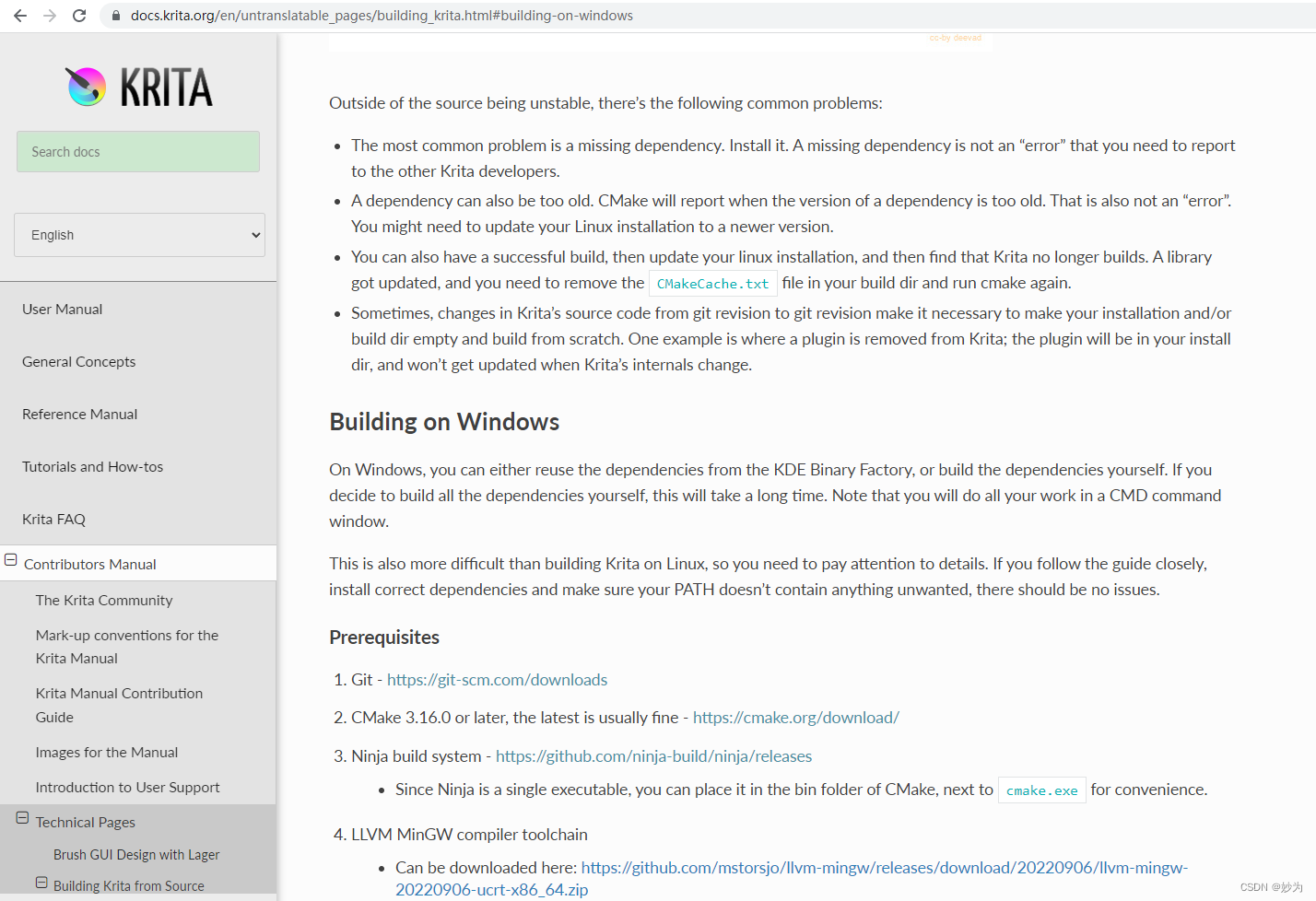This screenshot has width=1316, height=901.
Task: Click the browser back arrow
Action: coord(20,16)
